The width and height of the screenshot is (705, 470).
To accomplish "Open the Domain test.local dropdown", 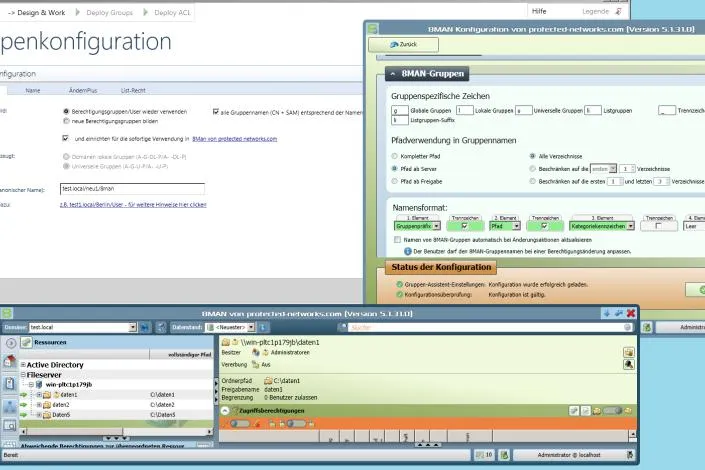I will point(133,327).
